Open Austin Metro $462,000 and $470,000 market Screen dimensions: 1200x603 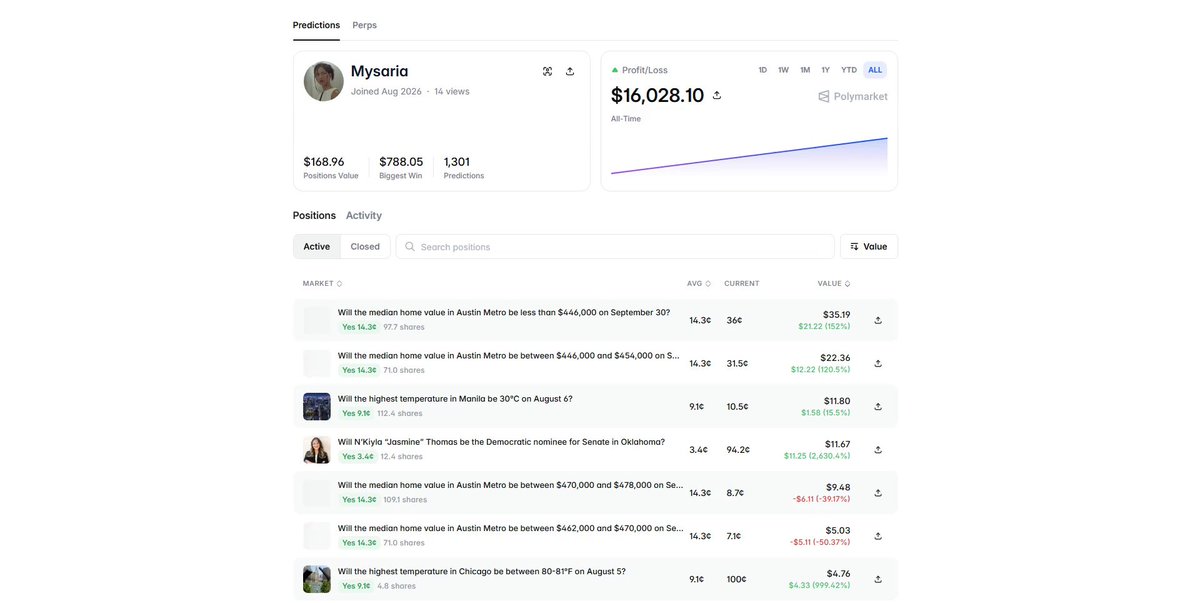510,528
